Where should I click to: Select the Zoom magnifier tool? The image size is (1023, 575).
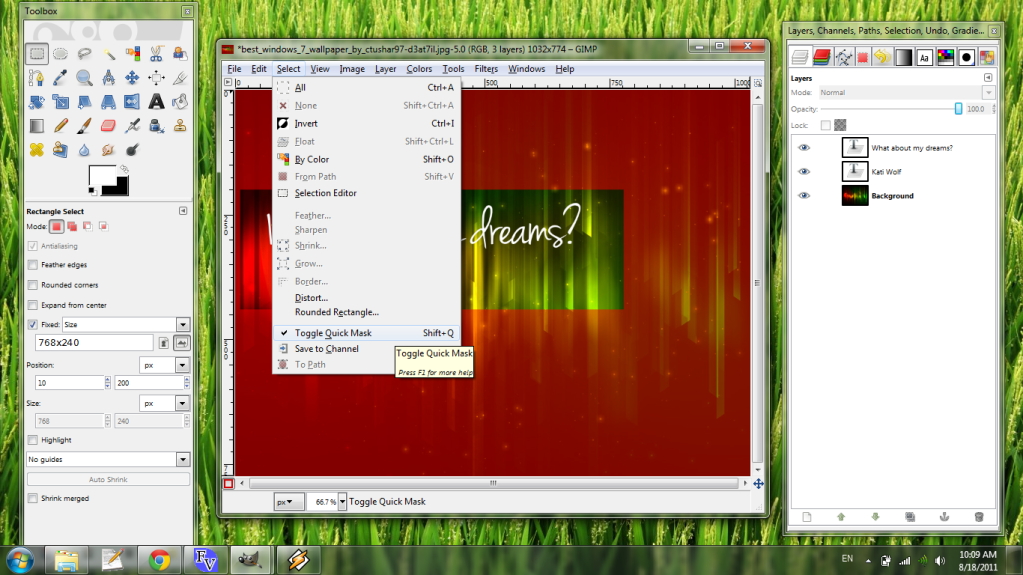pos(84,78)
